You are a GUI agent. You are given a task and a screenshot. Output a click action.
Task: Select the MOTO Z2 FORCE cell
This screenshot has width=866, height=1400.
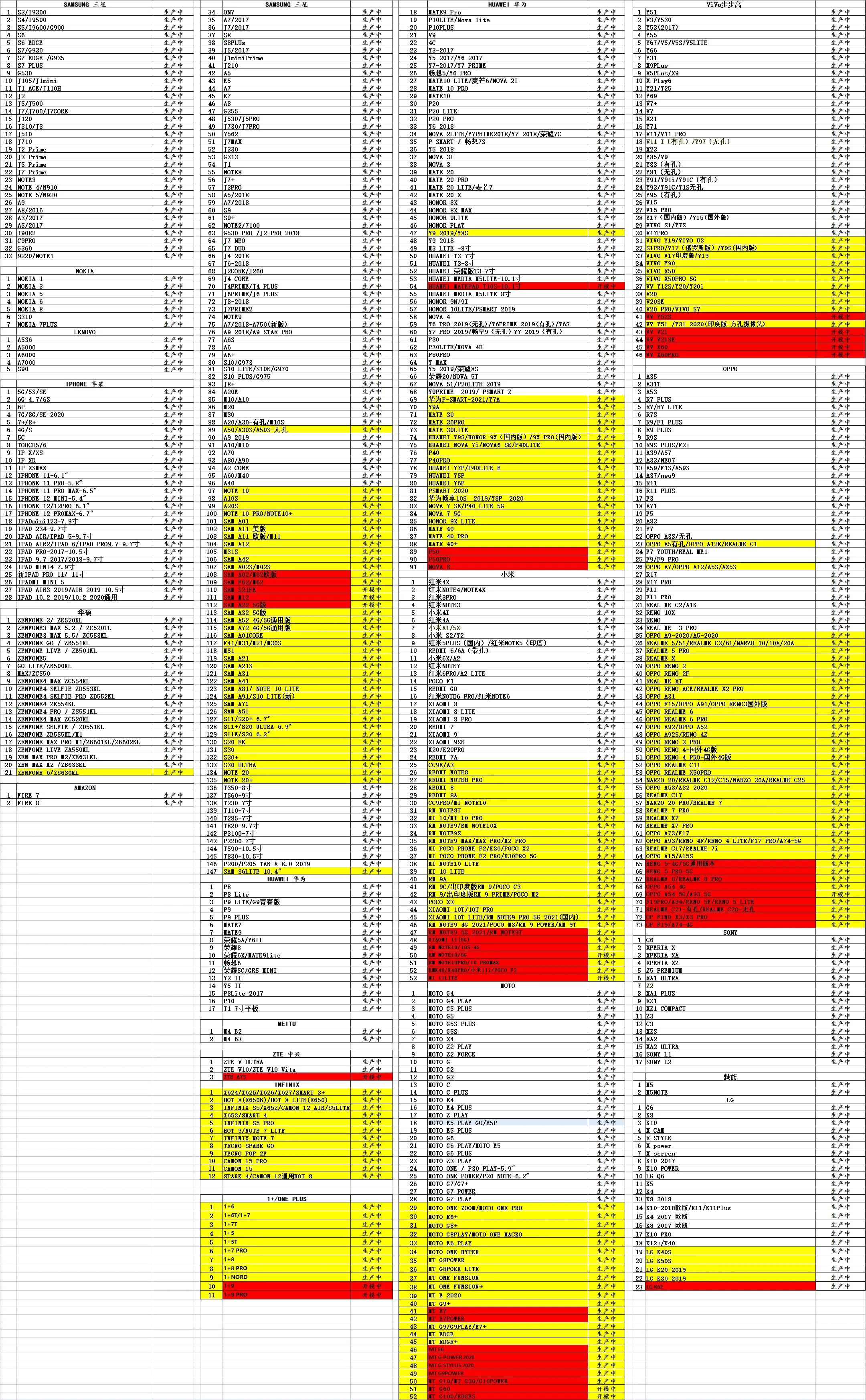(508, 1054)
